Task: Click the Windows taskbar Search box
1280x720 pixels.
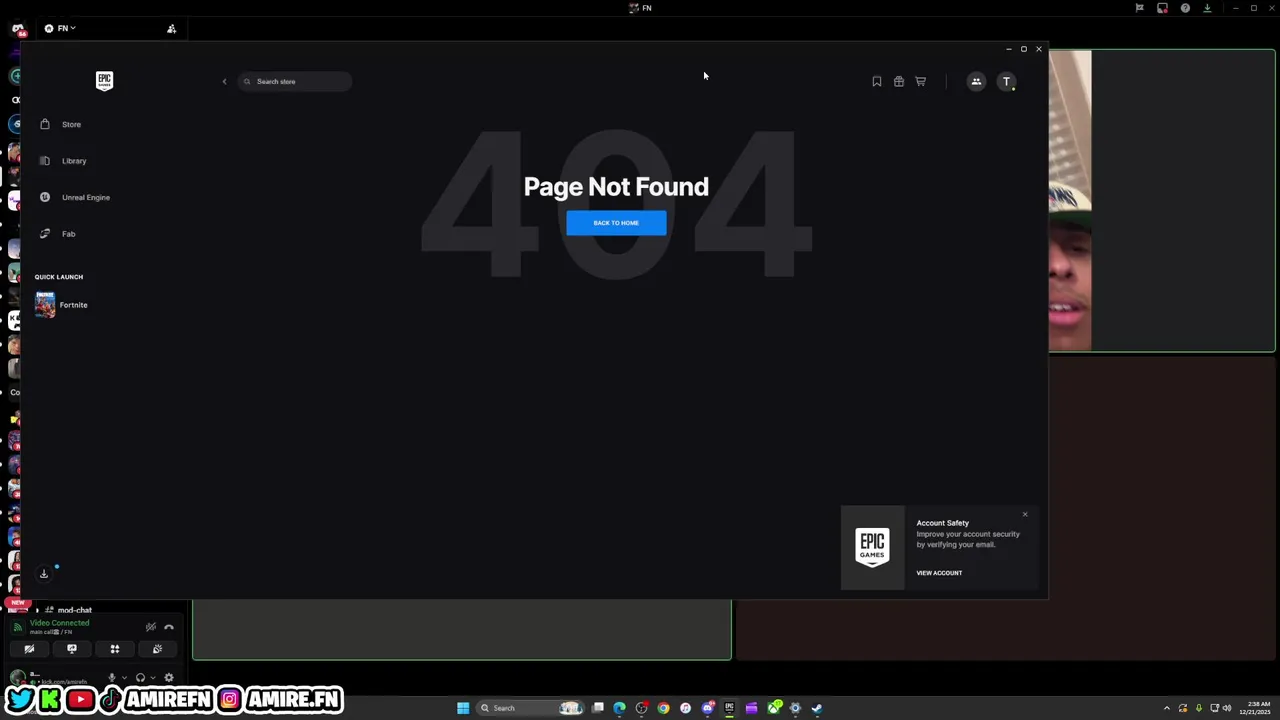Action: pyautogui.click(x=529, y=708)
